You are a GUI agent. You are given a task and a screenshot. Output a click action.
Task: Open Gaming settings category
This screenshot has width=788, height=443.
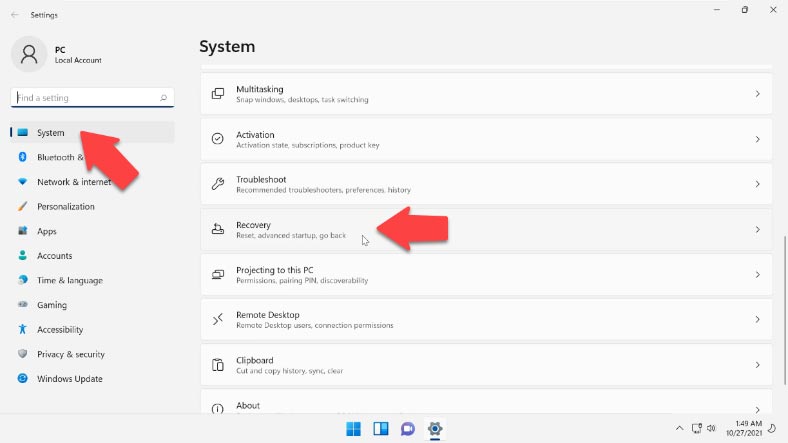click(x=92, y=305)
